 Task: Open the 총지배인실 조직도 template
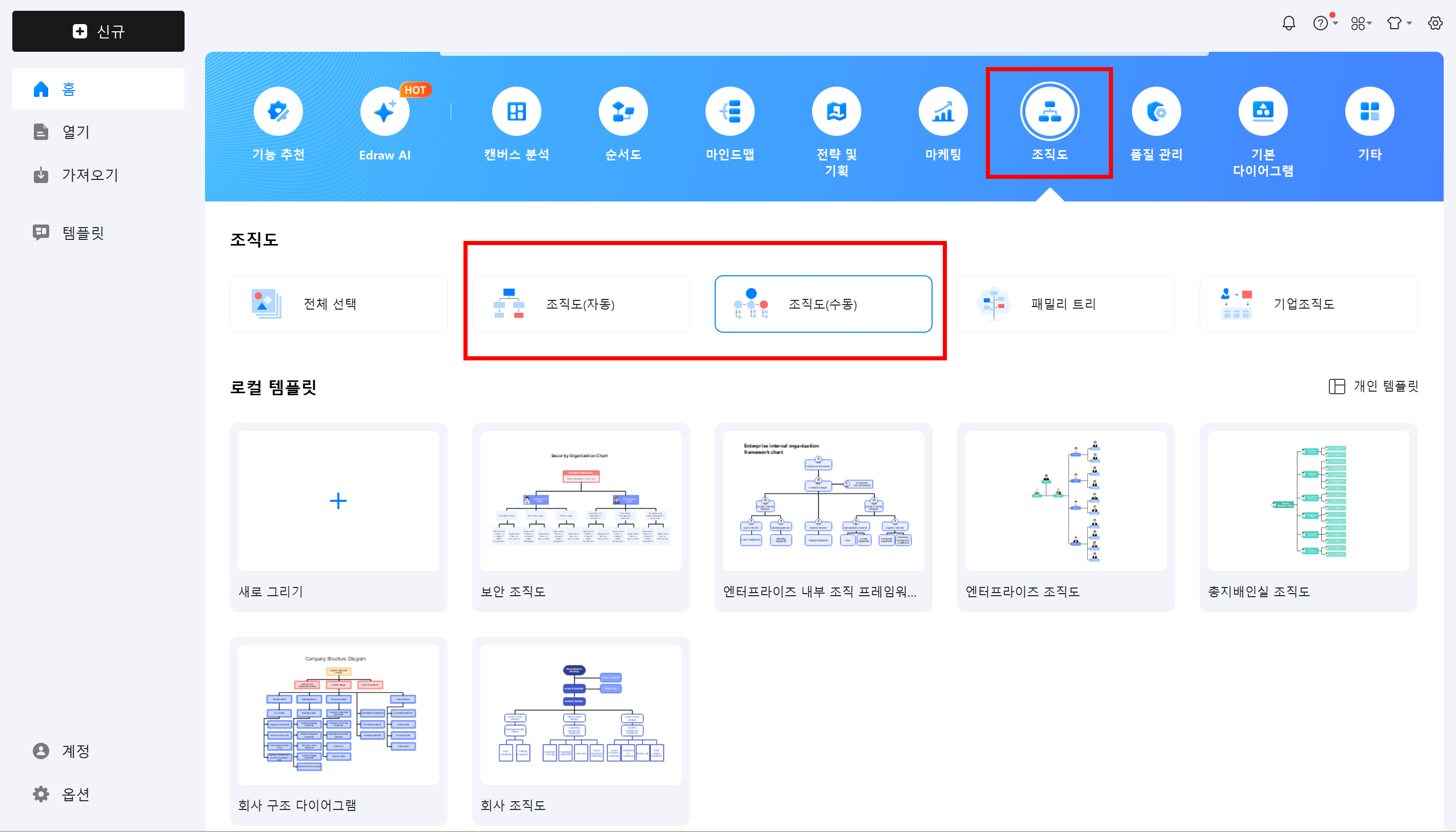coord(1308,517)
